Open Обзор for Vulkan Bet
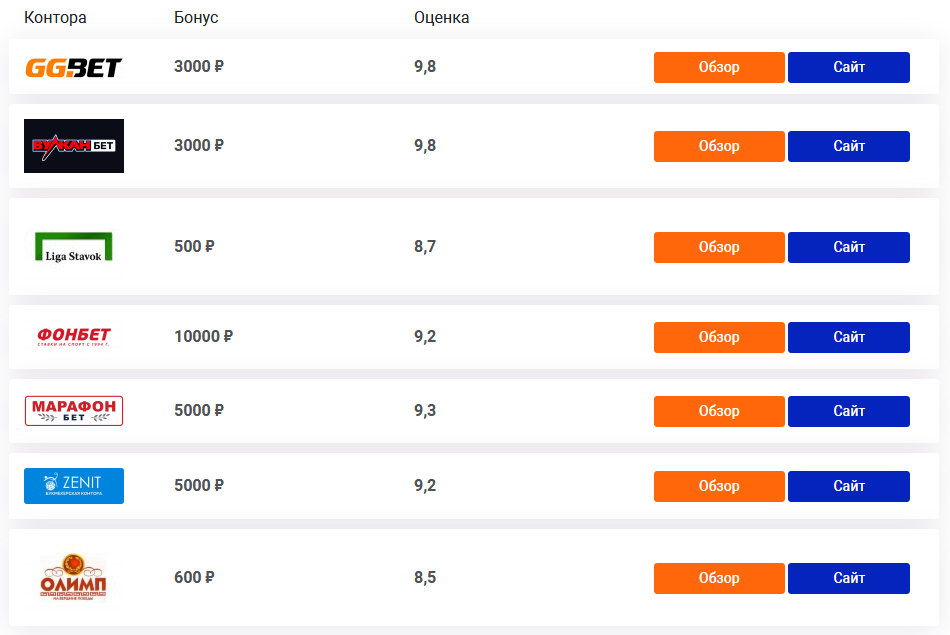 point(719,147)
